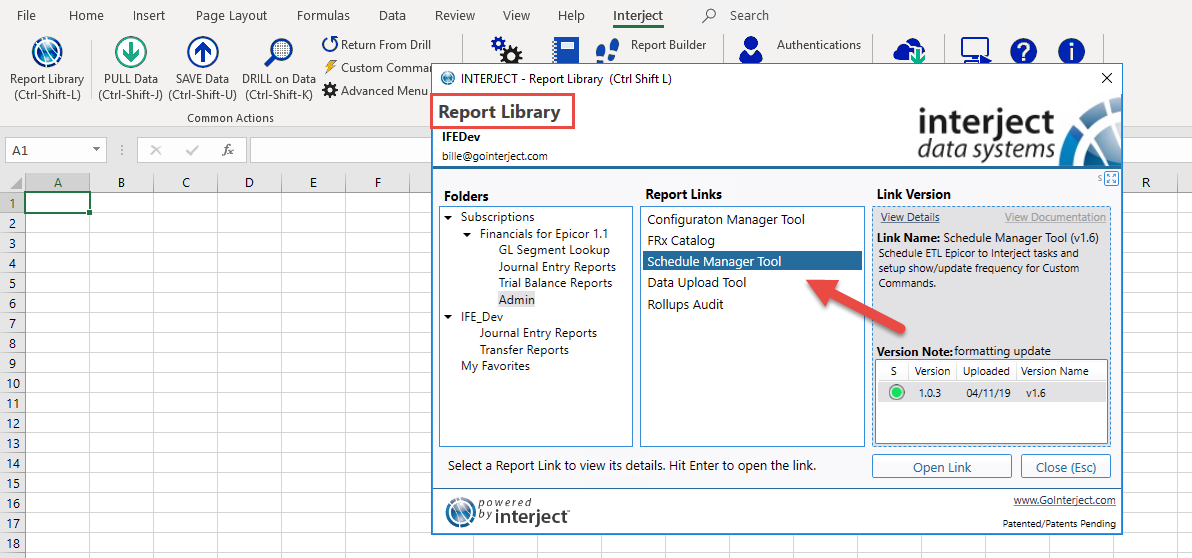This screenshot has width=1192, height=558.
Task: Switch to the View tab
Action: [516, 15]
